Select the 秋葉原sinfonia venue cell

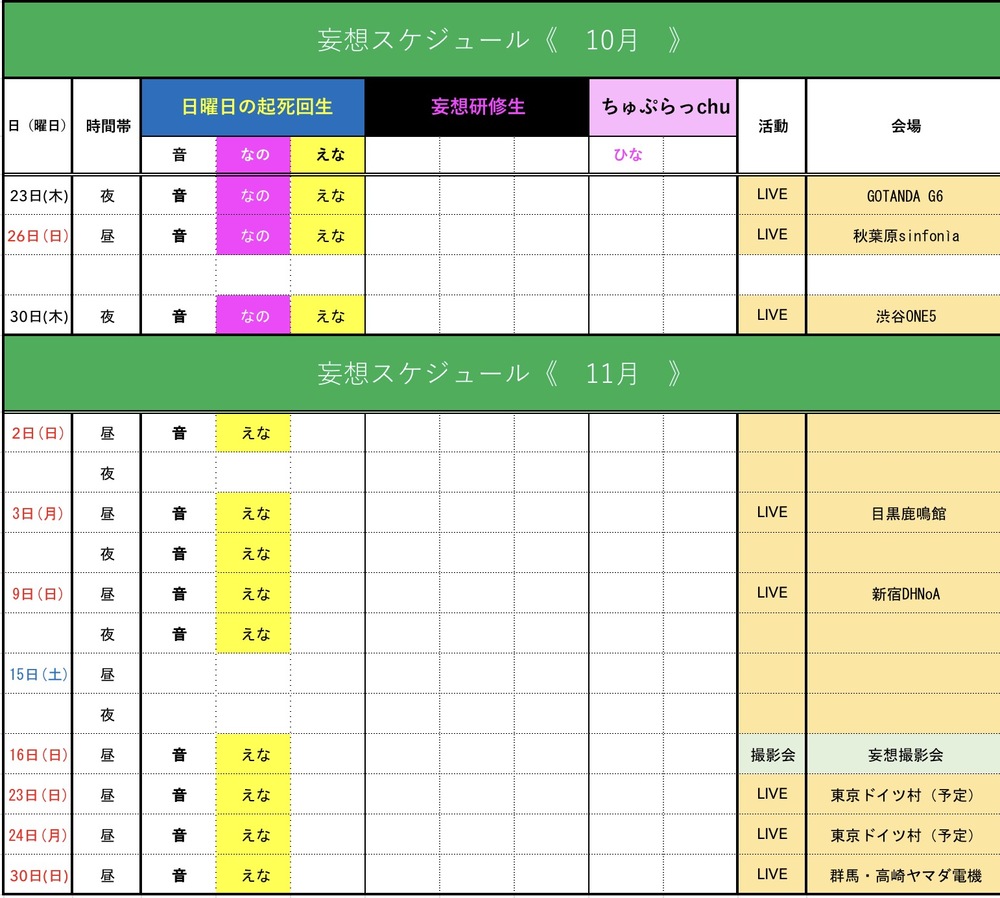click(x=905, y=236)
